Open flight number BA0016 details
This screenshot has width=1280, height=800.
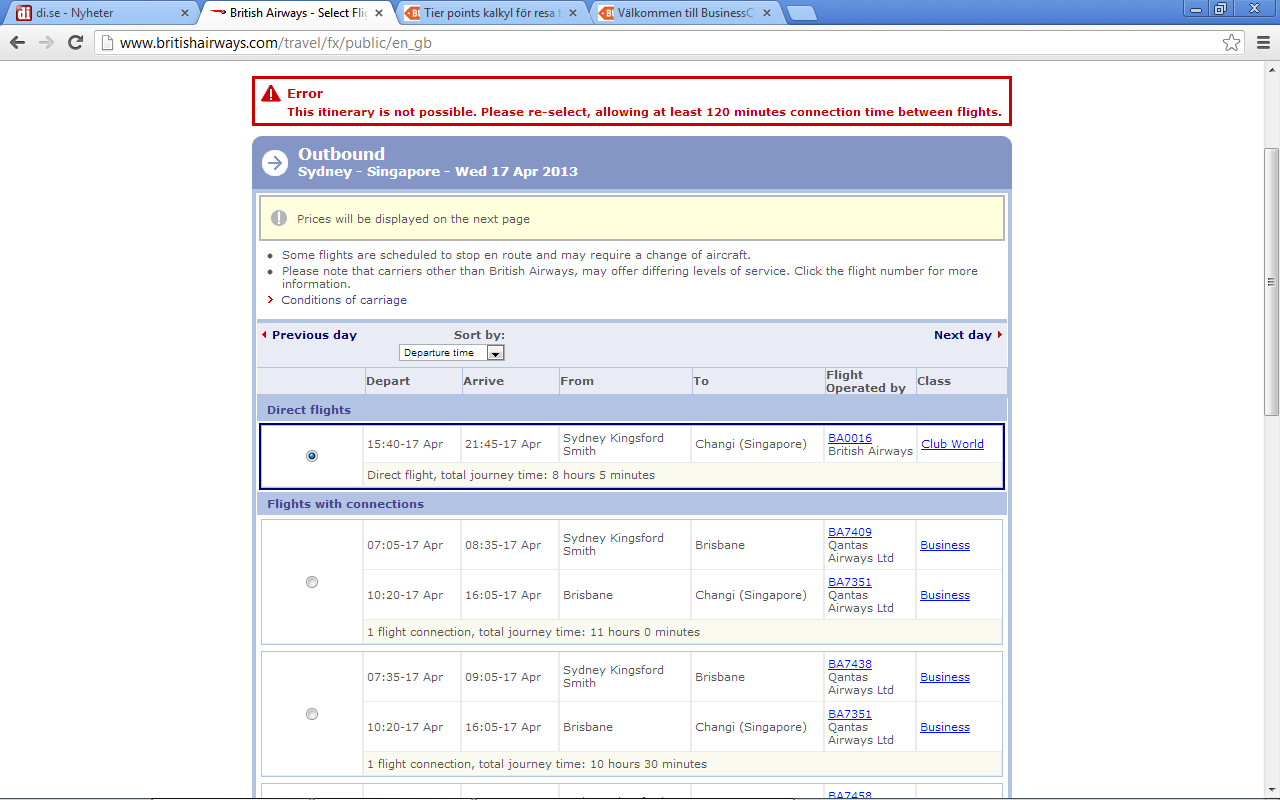(850, 438)
